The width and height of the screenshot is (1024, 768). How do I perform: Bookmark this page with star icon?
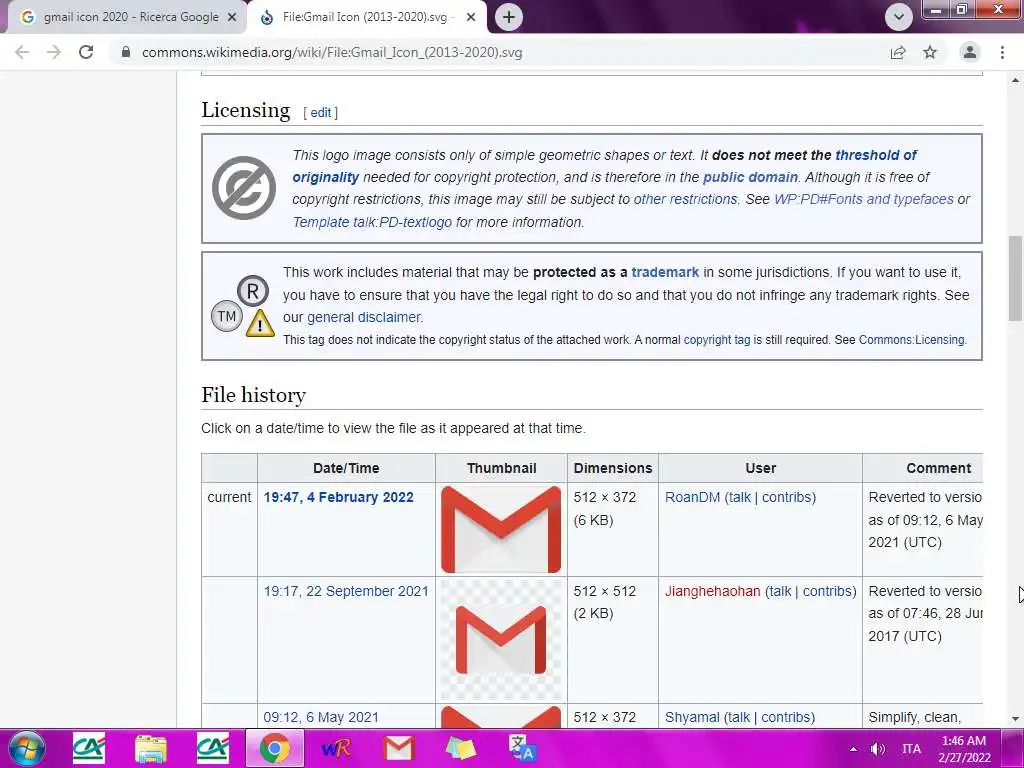tap(930, 52)
